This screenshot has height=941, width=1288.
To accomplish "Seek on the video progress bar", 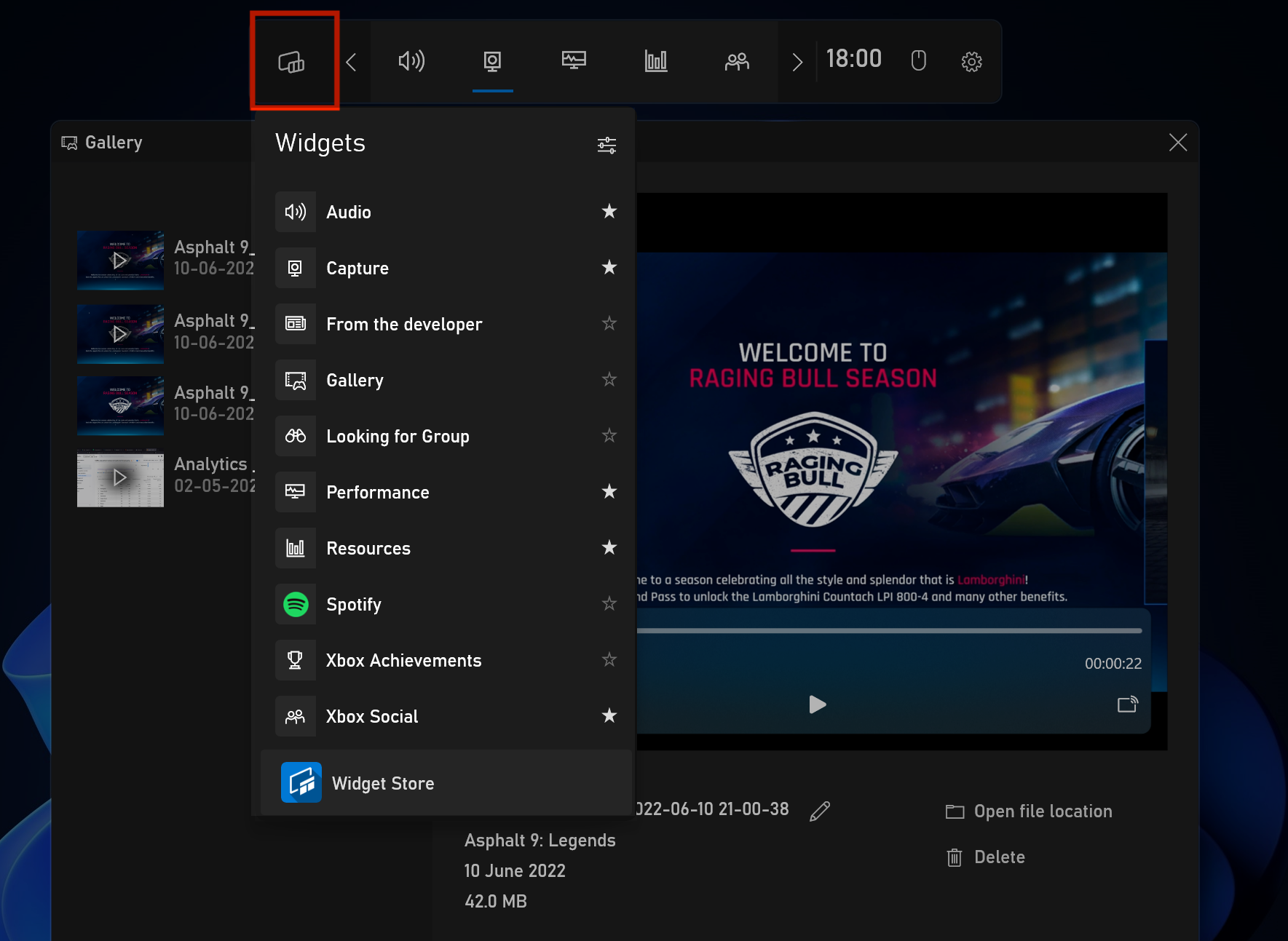I will [888, 630].
